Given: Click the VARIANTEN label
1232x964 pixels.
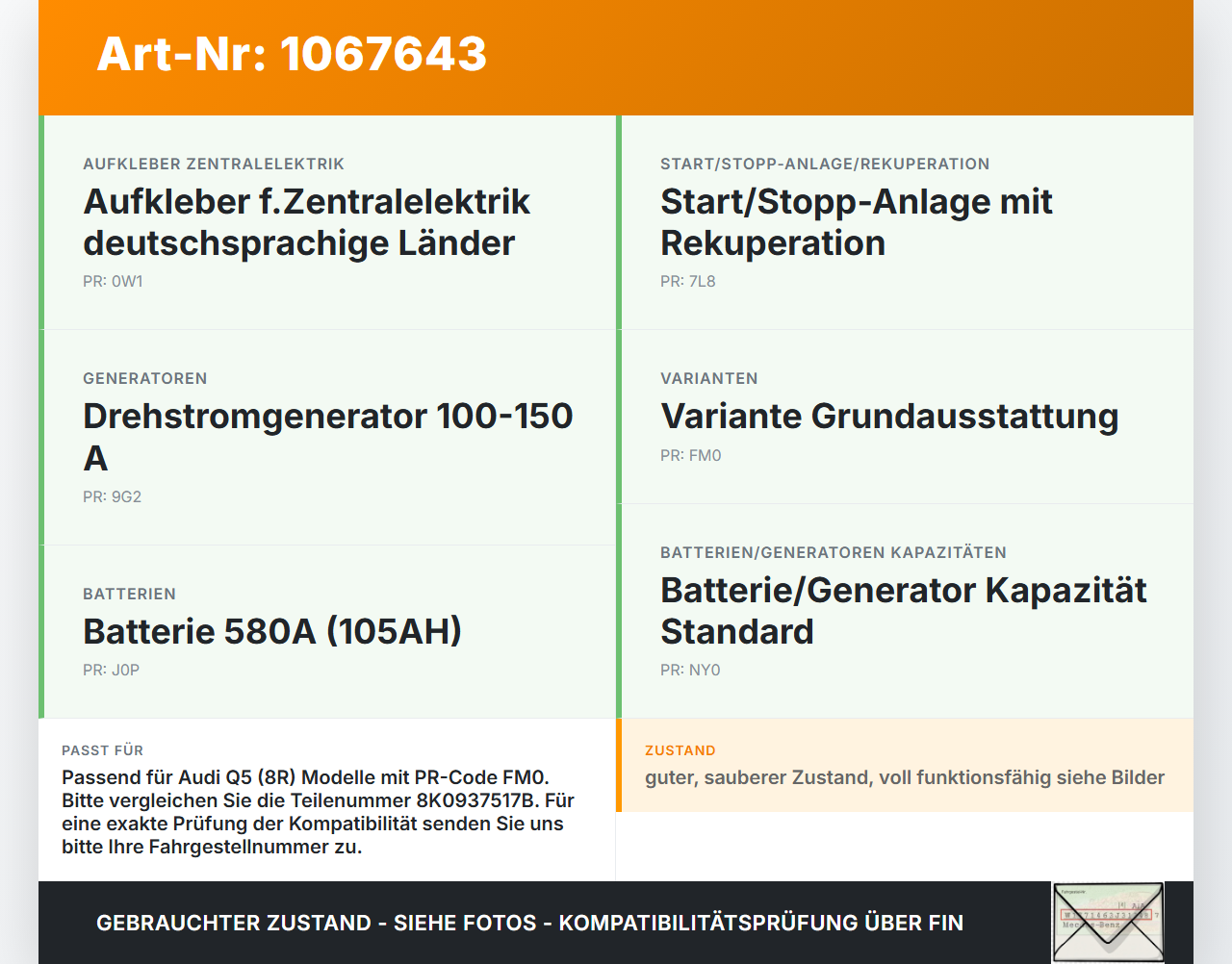Looking at the screenshot, I should coord(709,379).
